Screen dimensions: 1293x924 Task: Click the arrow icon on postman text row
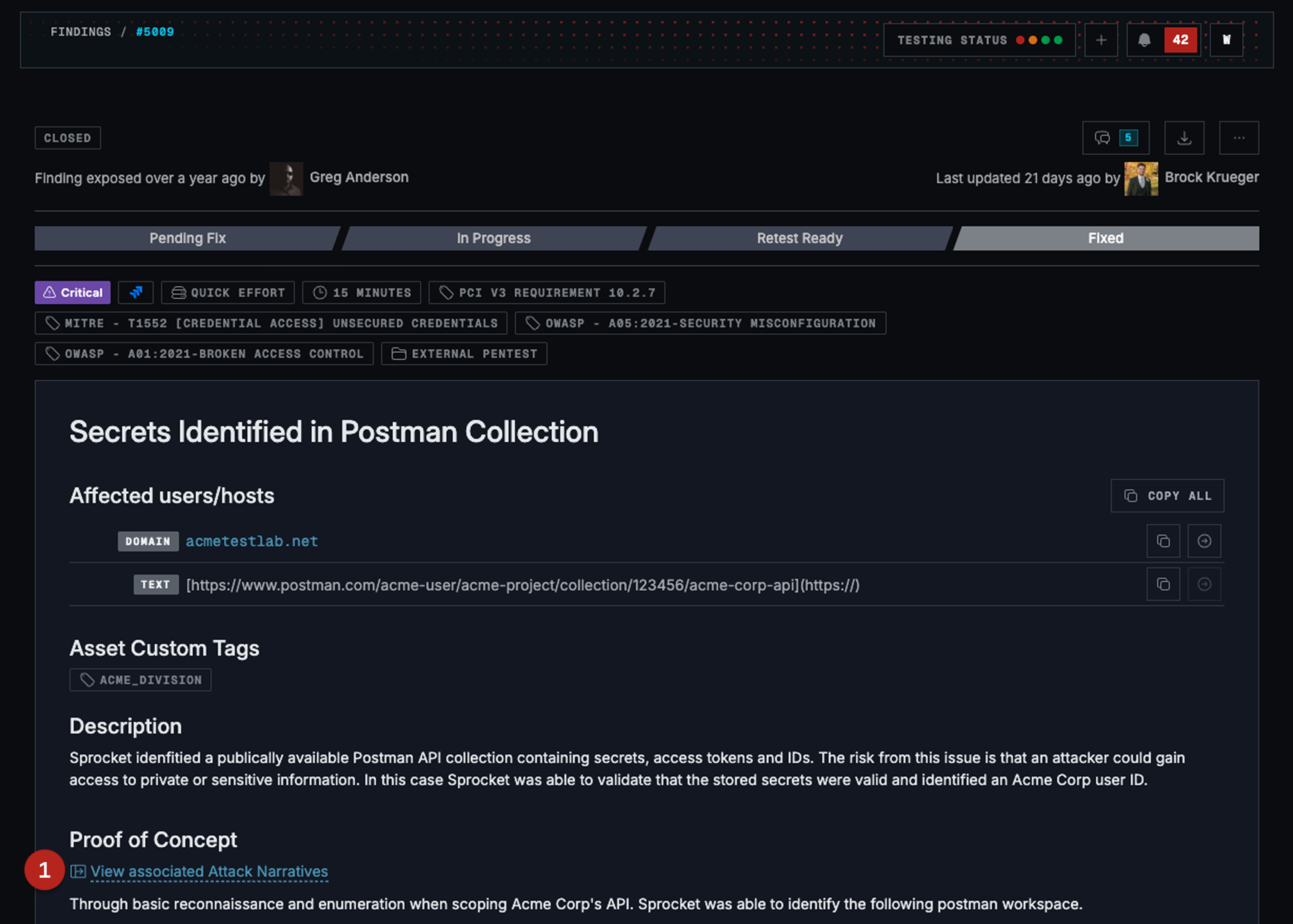(1204, 584)
